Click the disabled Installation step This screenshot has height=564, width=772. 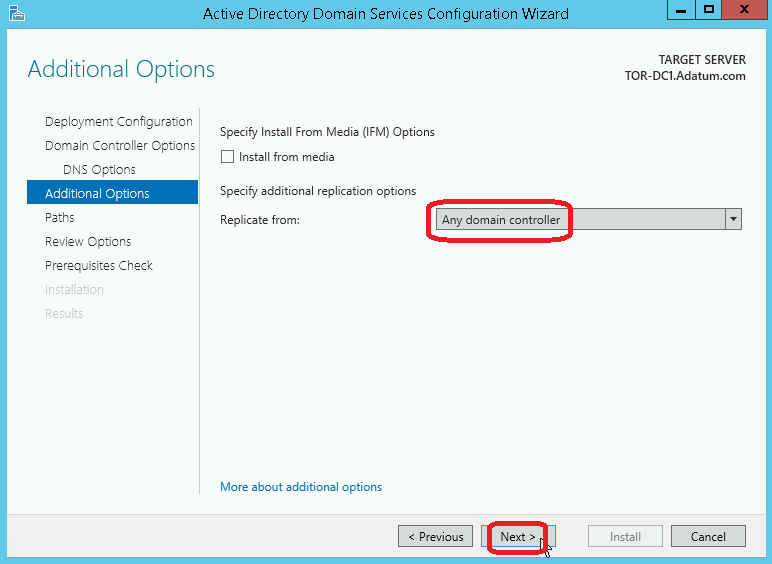click(74, 289)
